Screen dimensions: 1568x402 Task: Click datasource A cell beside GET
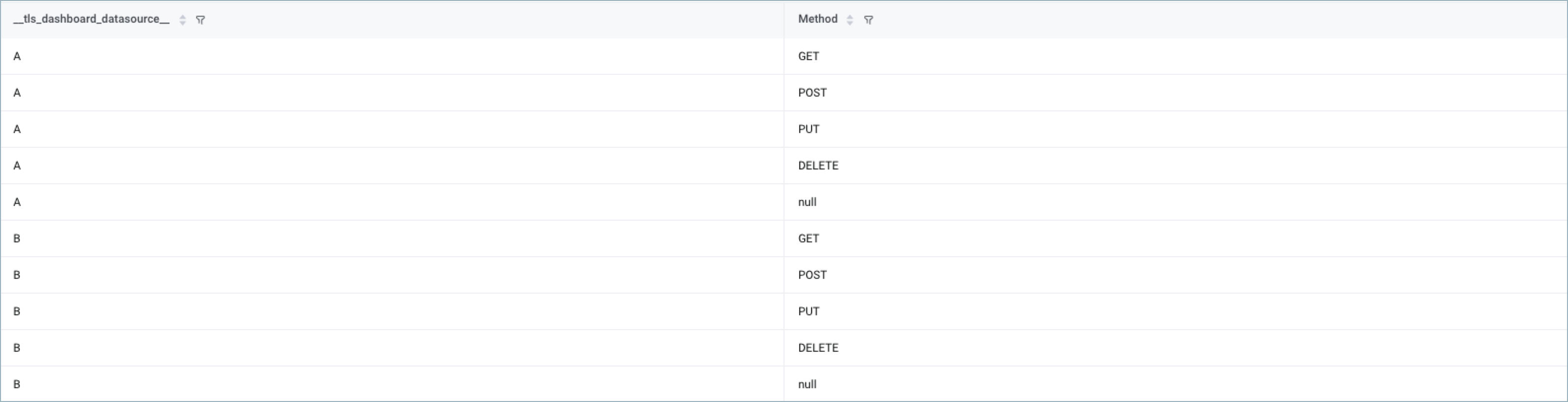click(393, 57)
